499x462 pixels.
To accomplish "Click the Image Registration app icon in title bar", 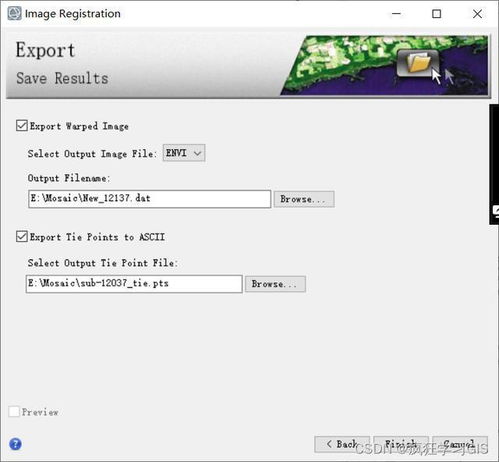I will (14, 13).
